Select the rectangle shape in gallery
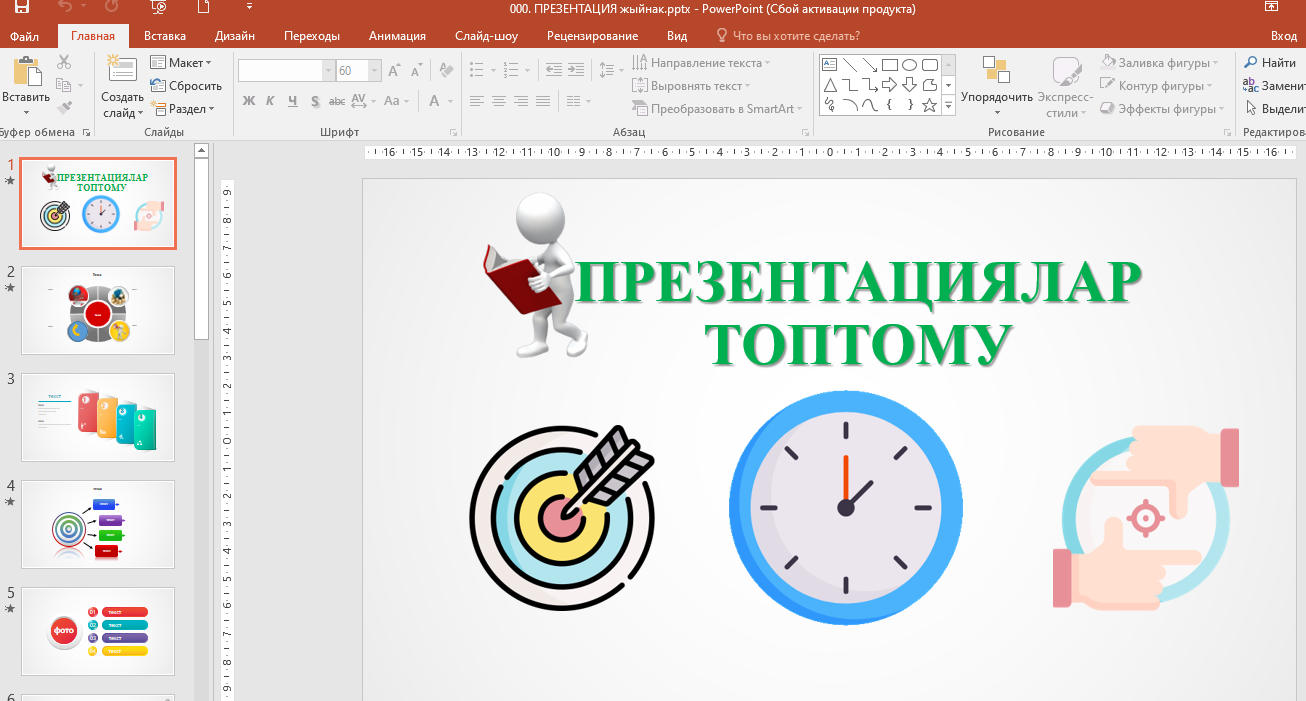1306x701 pixels. coord(889,64)
